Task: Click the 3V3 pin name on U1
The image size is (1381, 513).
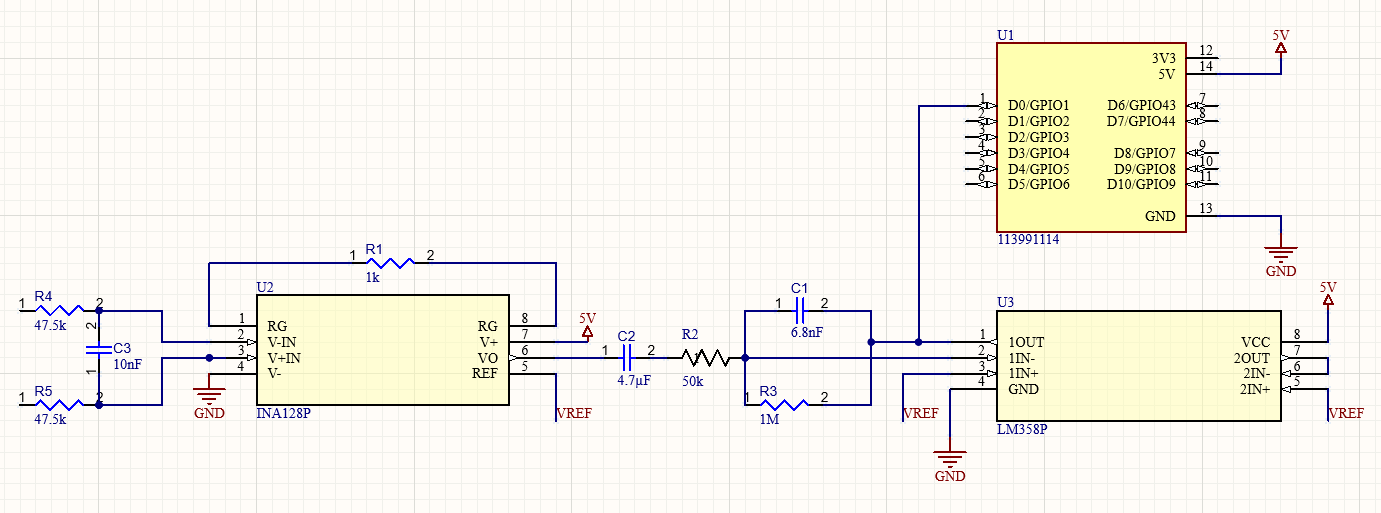Action: pos(1163,57)
